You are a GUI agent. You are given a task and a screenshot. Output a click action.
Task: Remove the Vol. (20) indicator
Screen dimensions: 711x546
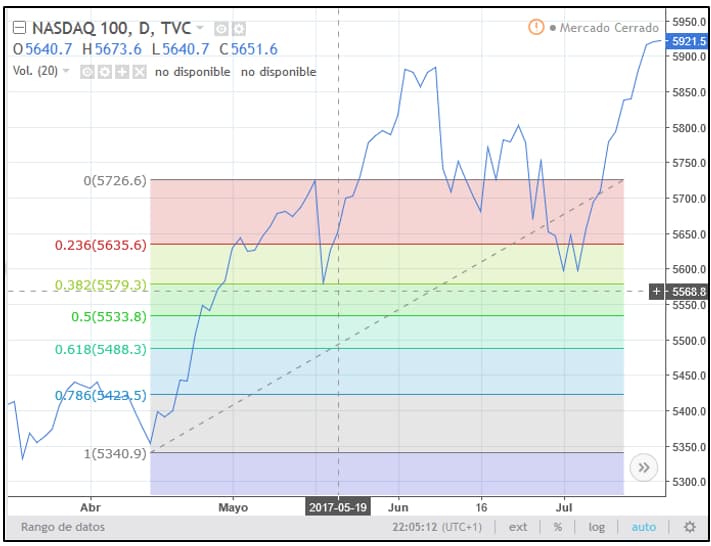coord(140,72)
